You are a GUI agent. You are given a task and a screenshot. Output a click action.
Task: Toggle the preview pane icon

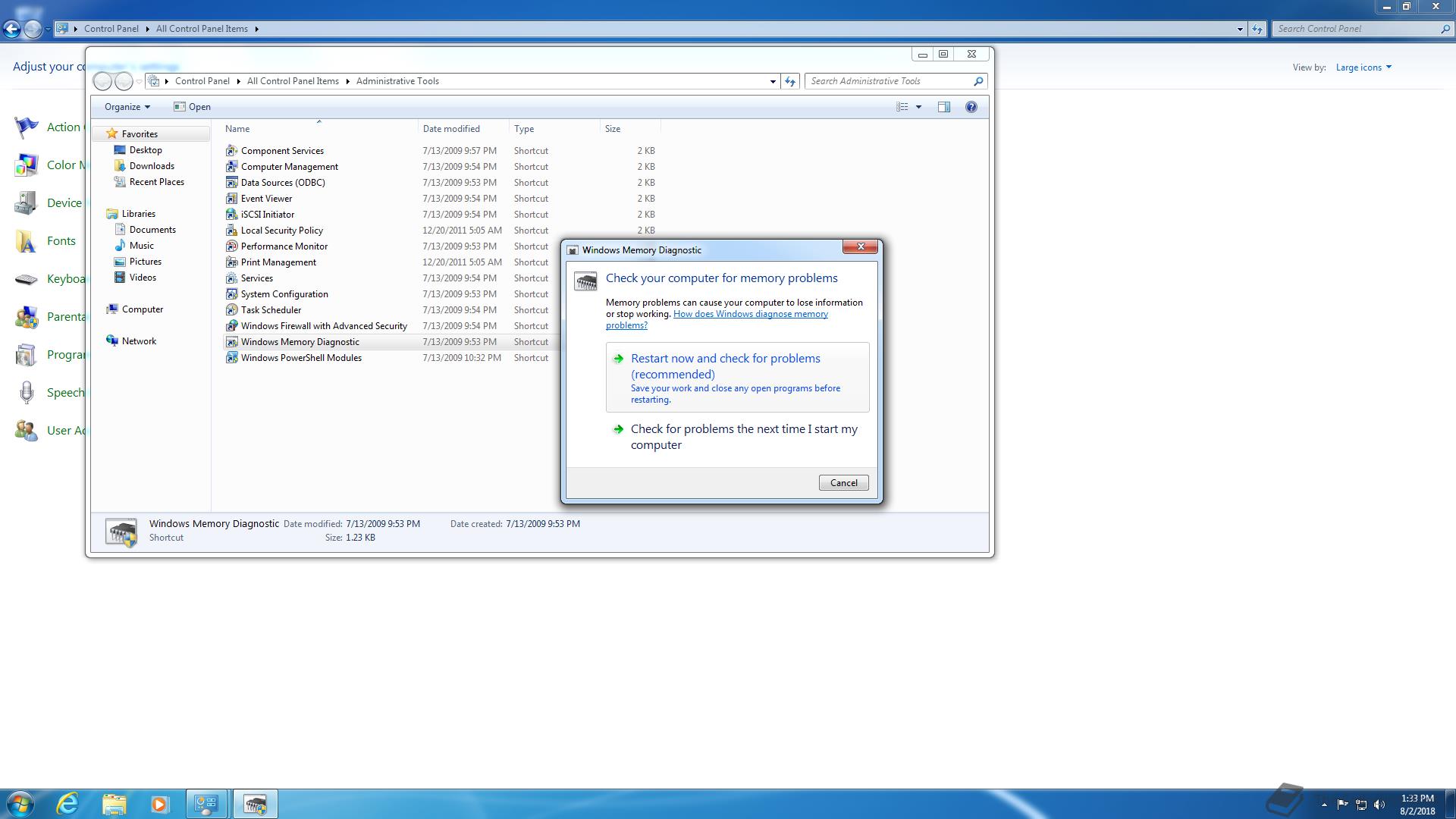point(943,107)
